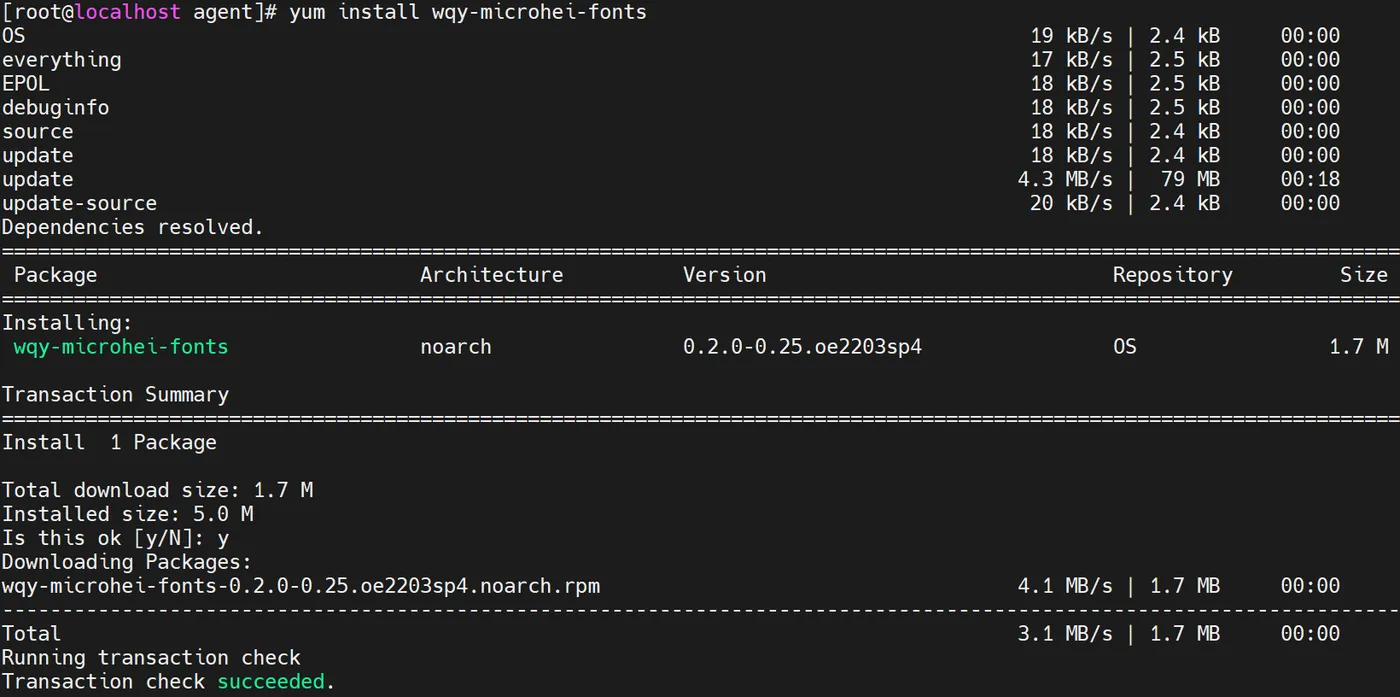1400x697 pixels.
Task: Click the 'debuginfo' repository line
Action: click(55, 108)
